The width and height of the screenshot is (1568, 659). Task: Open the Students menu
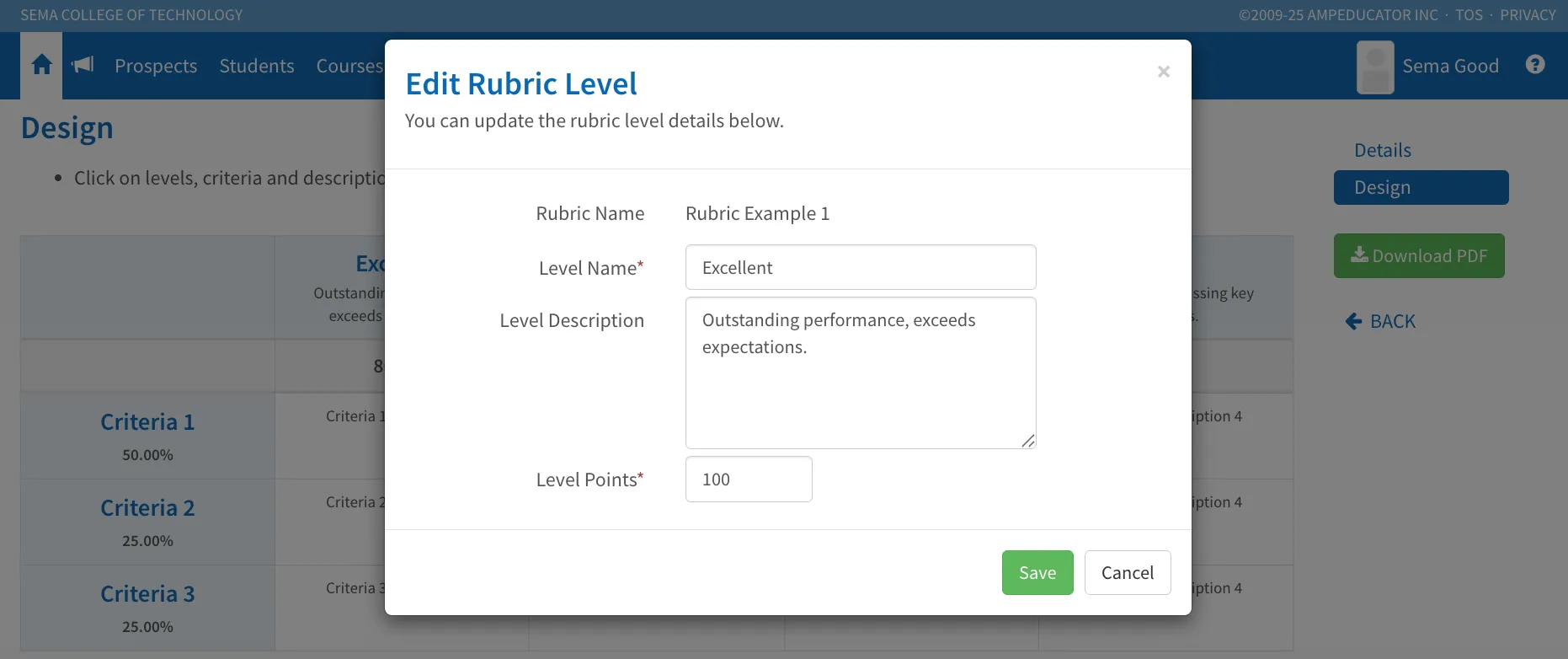click(x=257, y=66)
